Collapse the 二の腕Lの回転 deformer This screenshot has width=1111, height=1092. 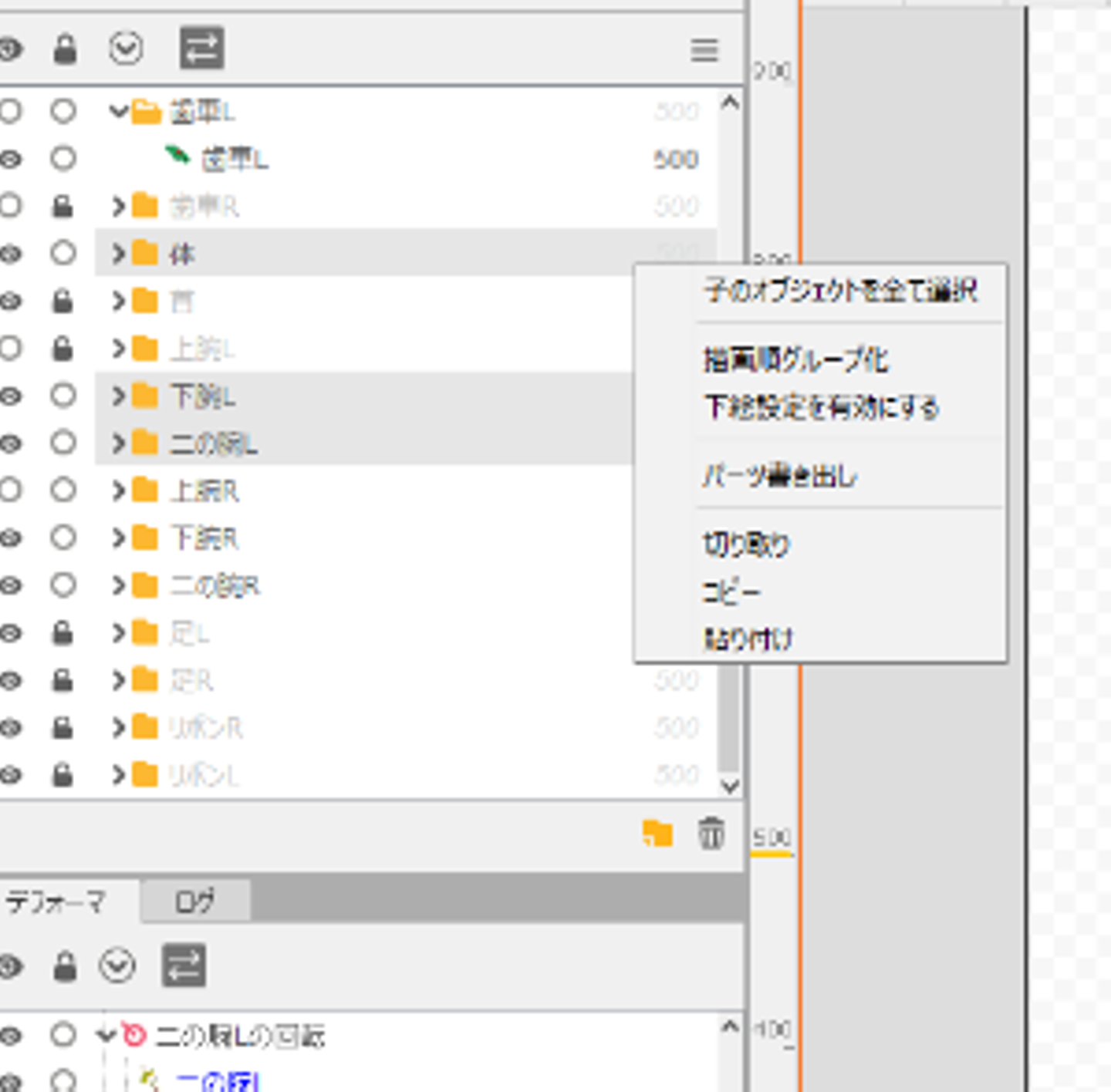(x=106, y=1035)
